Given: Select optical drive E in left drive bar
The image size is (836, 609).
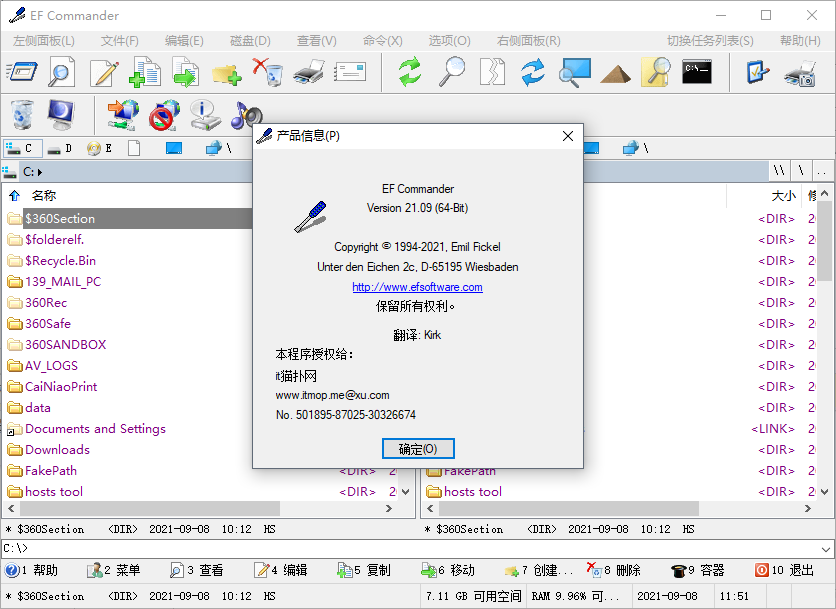Looking at the screenshot, I should [100, 149].
